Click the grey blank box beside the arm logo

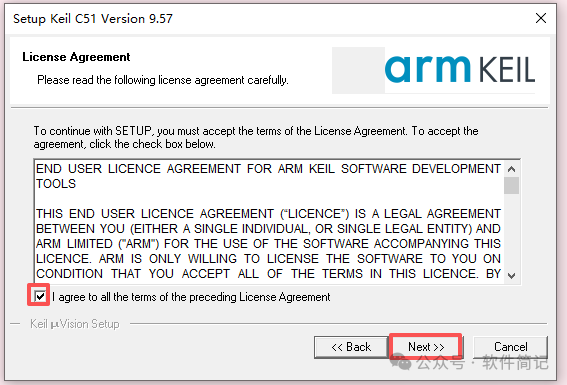pyautogui.click(x=358, y=70)
